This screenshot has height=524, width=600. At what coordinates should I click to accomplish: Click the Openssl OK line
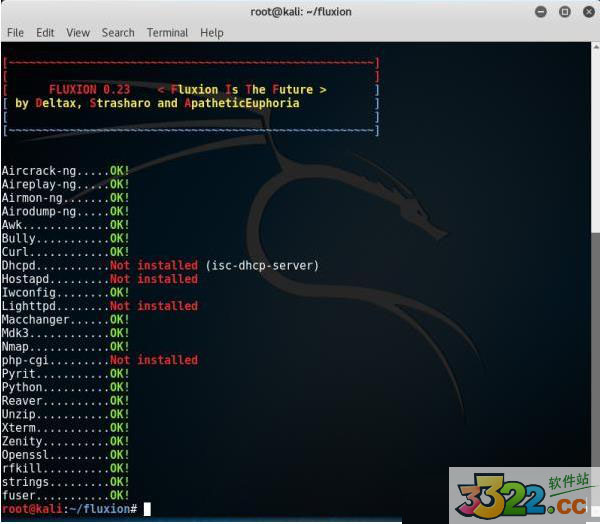[65, 455]
